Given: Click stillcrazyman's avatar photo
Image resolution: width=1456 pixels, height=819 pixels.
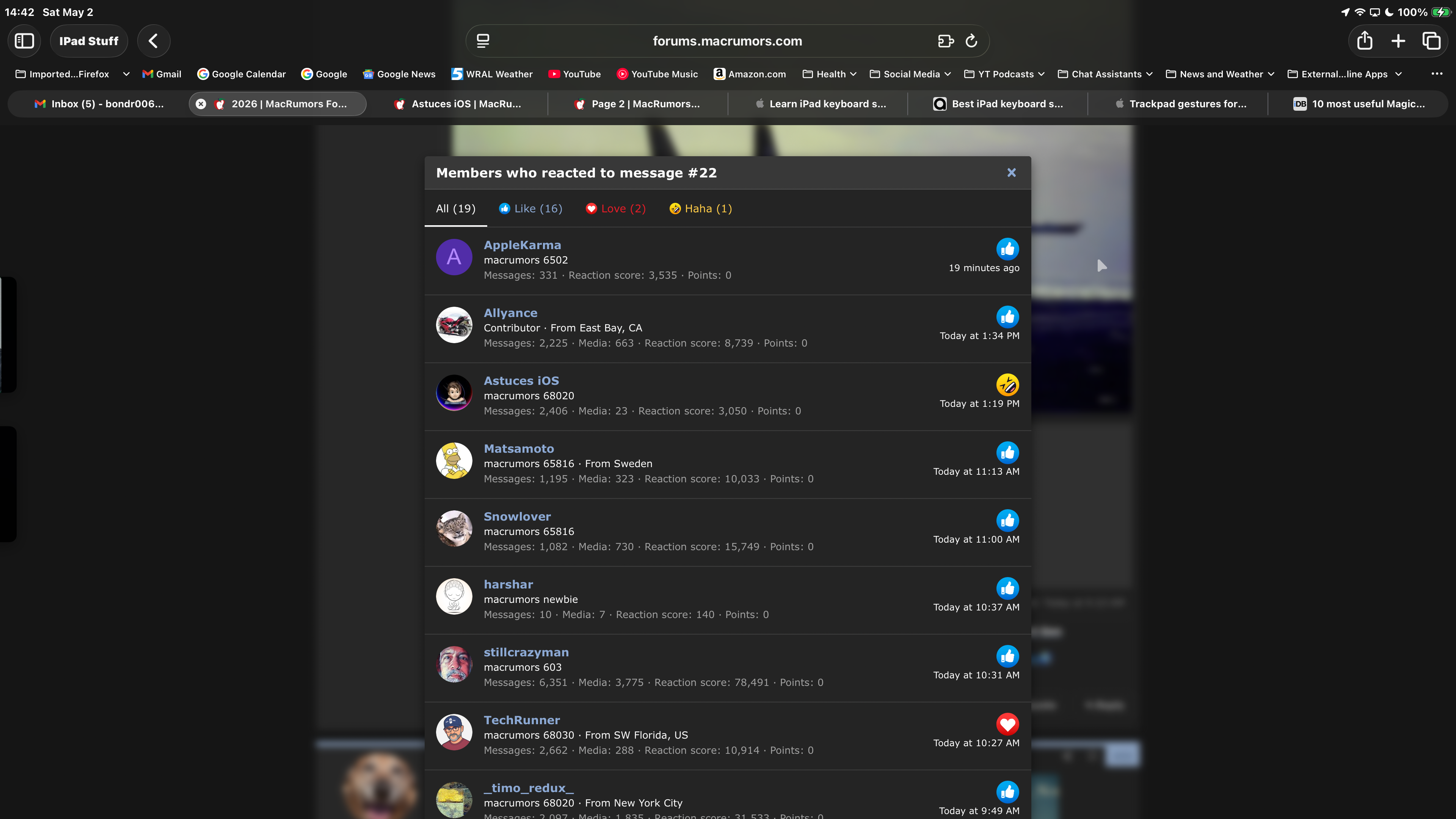Looking at the screenshot, I should (x=454, y=664).
